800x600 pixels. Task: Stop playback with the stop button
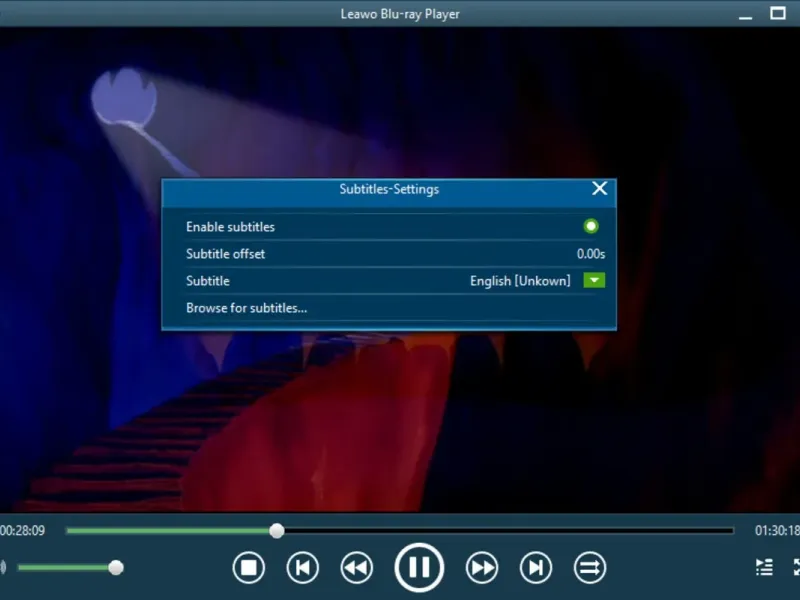248,567
